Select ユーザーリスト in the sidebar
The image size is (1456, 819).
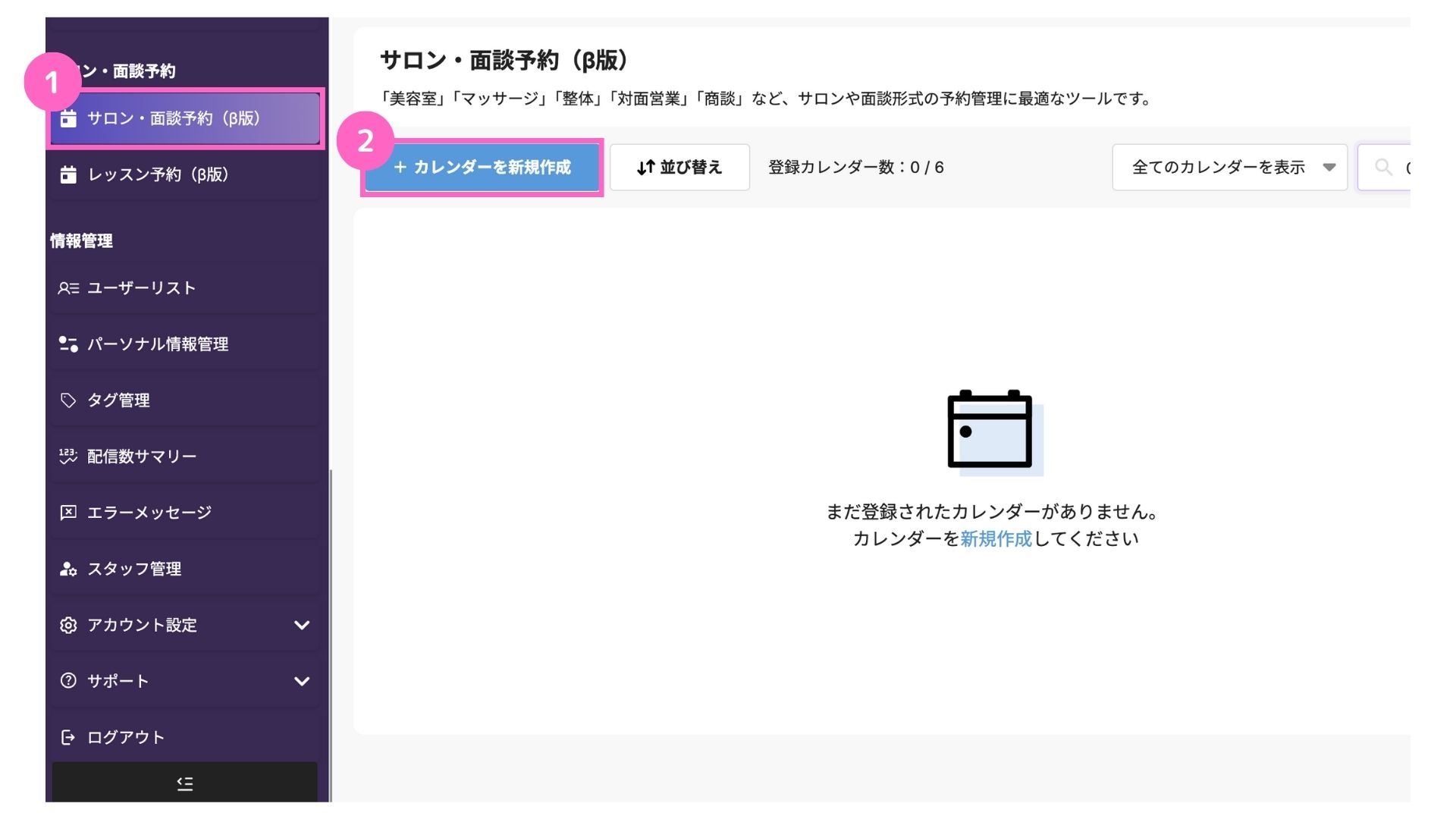click(142, 288)
